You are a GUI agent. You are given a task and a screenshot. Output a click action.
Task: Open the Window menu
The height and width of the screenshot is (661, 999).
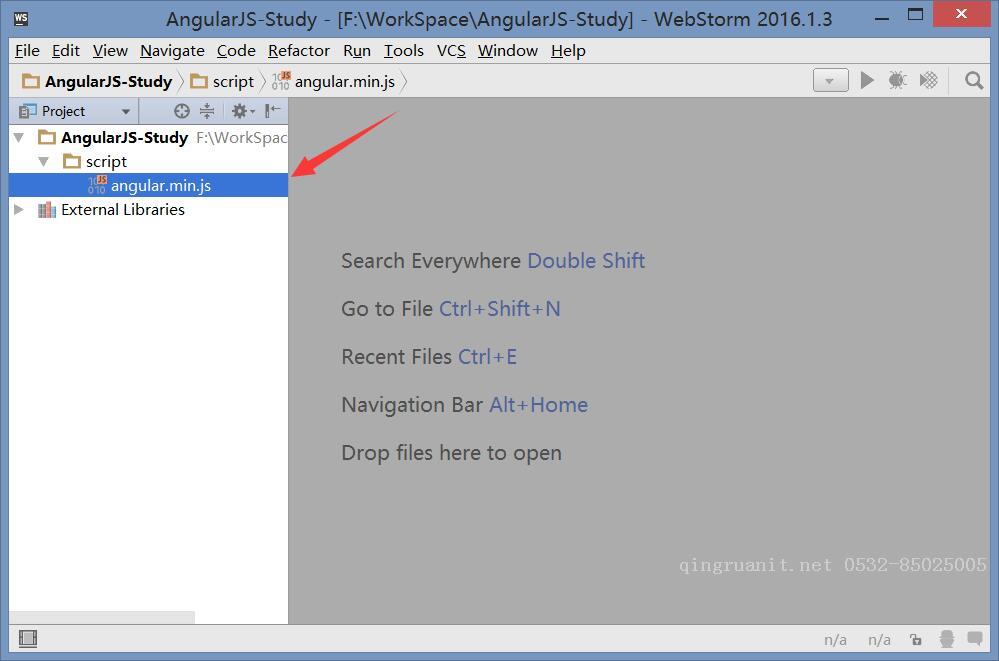508,50
